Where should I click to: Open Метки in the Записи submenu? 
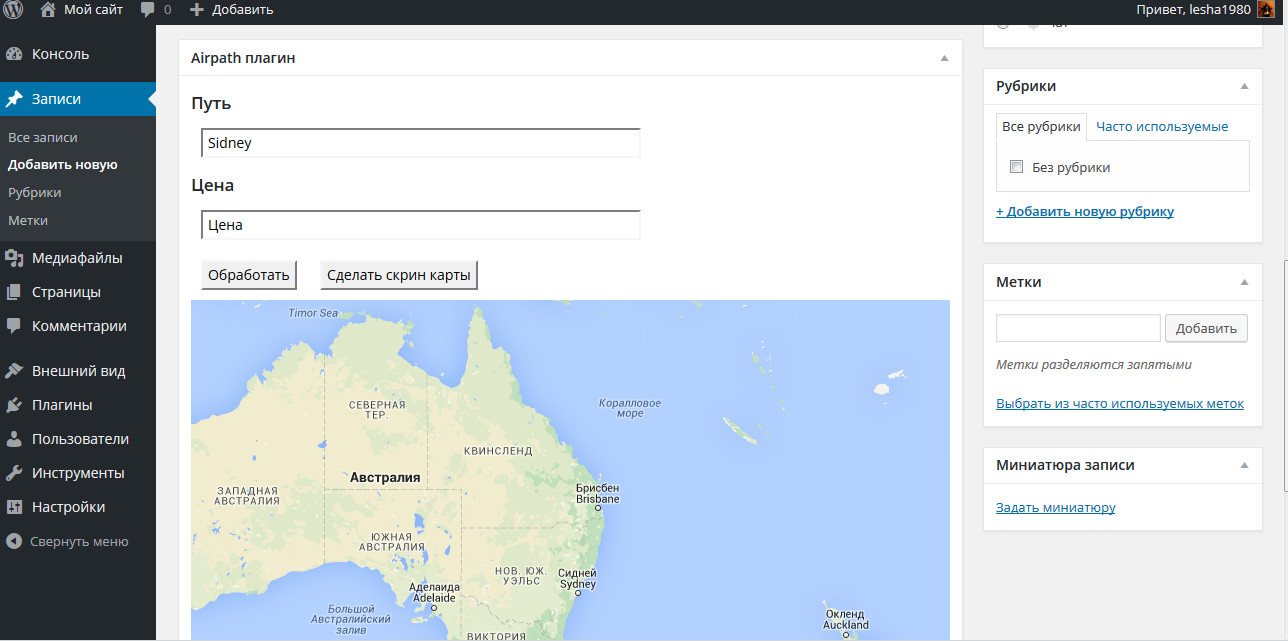coord(28,220)
